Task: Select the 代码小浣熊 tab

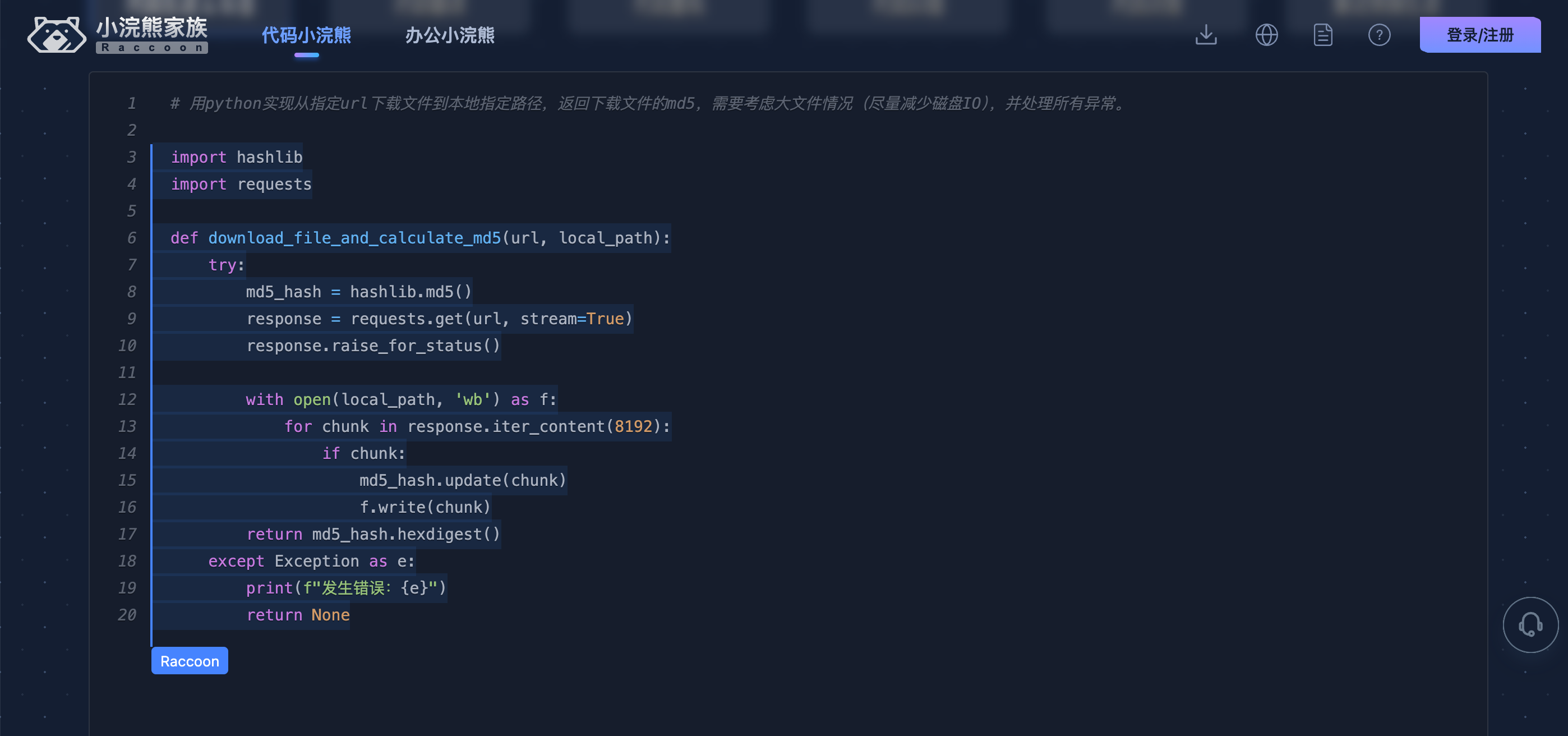Action: pos(307,35)
